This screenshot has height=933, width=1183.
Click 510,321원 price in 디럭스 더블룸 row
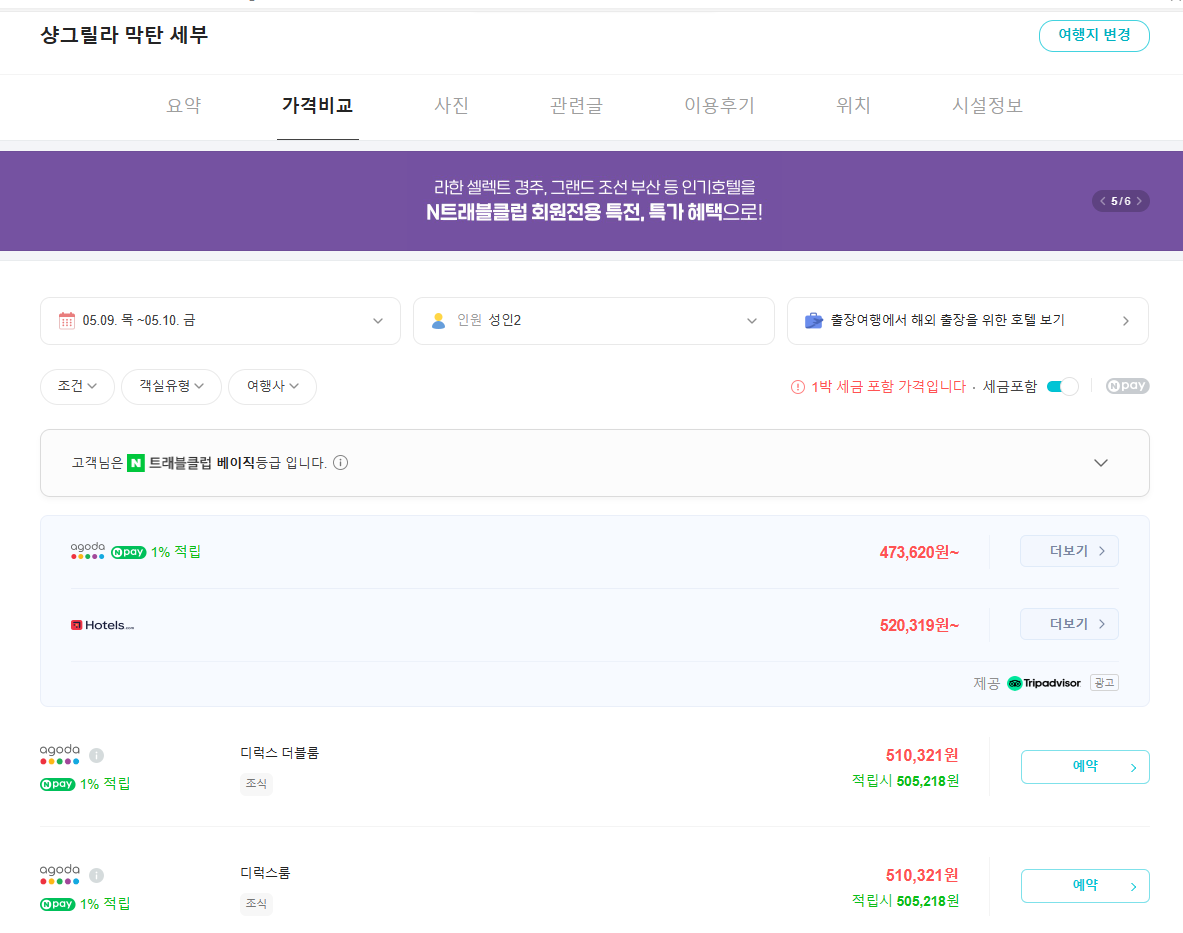coord(922,755)
